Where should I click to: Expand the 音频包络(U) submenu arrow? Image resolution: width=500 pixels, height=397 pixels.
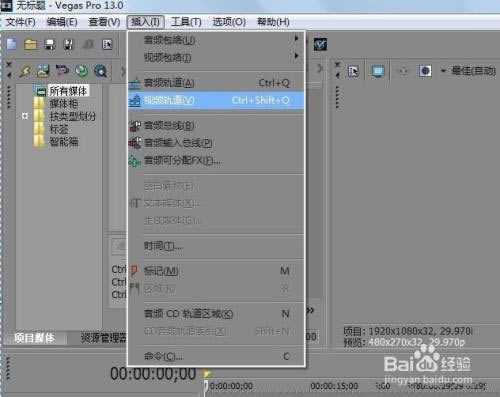pyautogui.click(x=296, y=39)
